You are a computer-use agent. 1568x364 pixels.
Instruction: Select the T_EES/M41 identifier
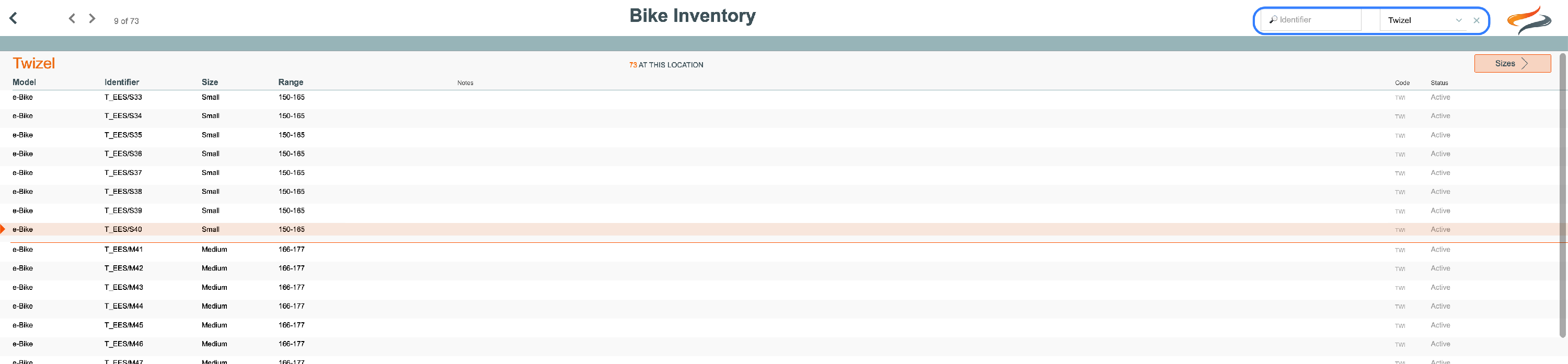coord(123,250)
